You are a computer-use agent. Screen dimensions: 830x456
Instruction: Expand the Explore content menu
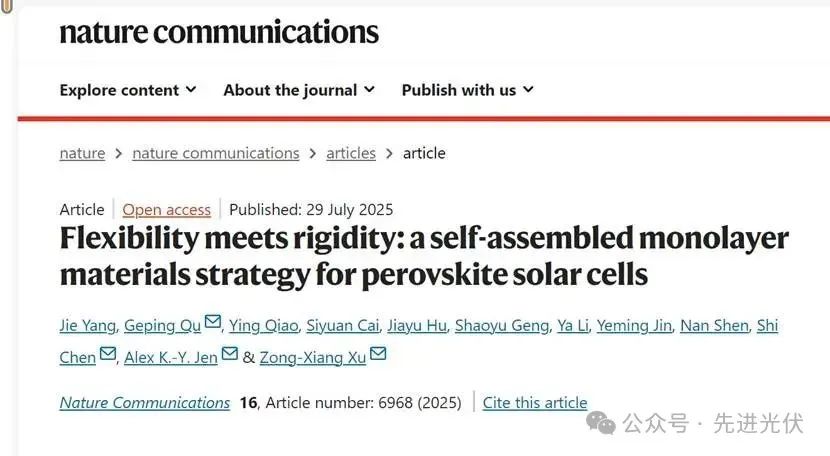pos(128,90)
